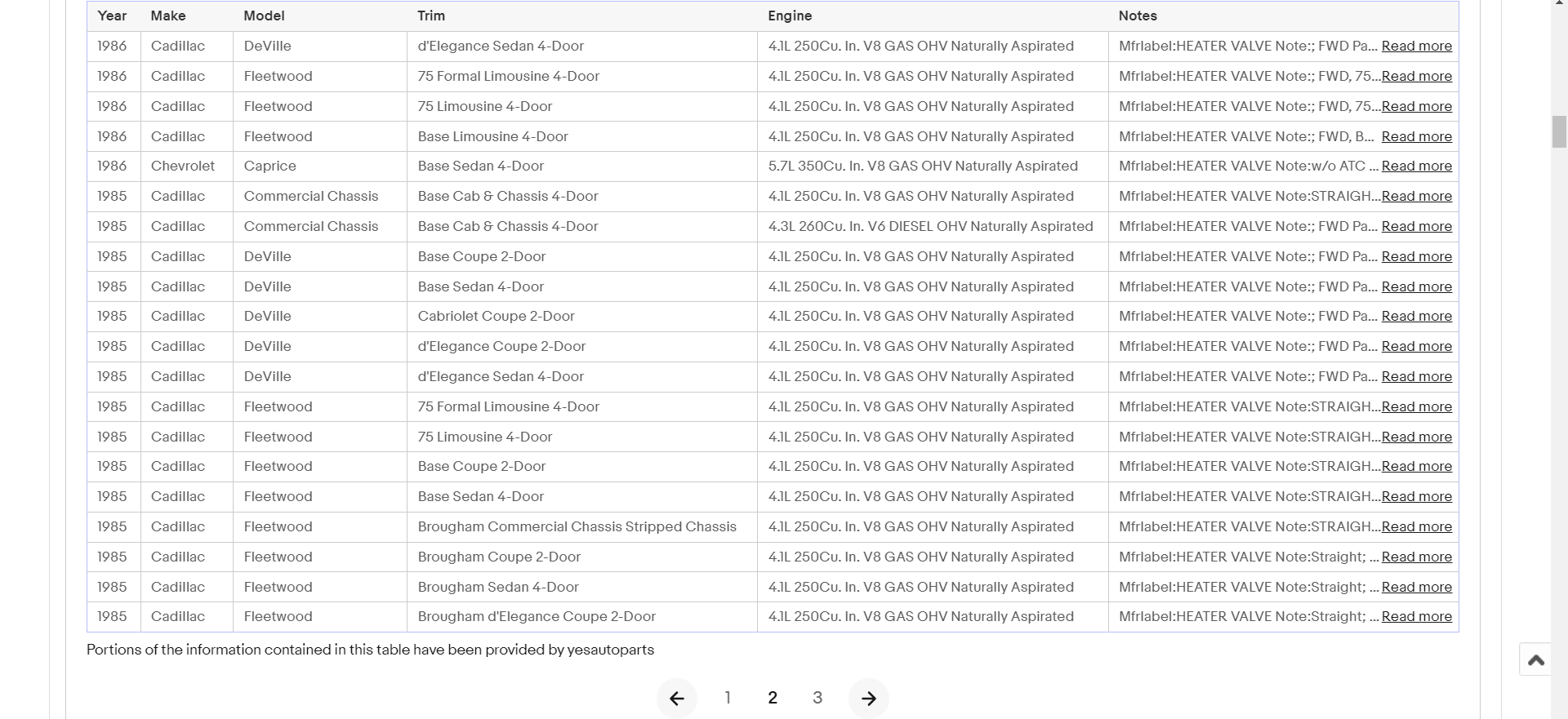This screenshot has width=1568, height=719.
Task: Read more for 1985 Fleetwood Base Coupe
Action: click(x=1417, y=467)
